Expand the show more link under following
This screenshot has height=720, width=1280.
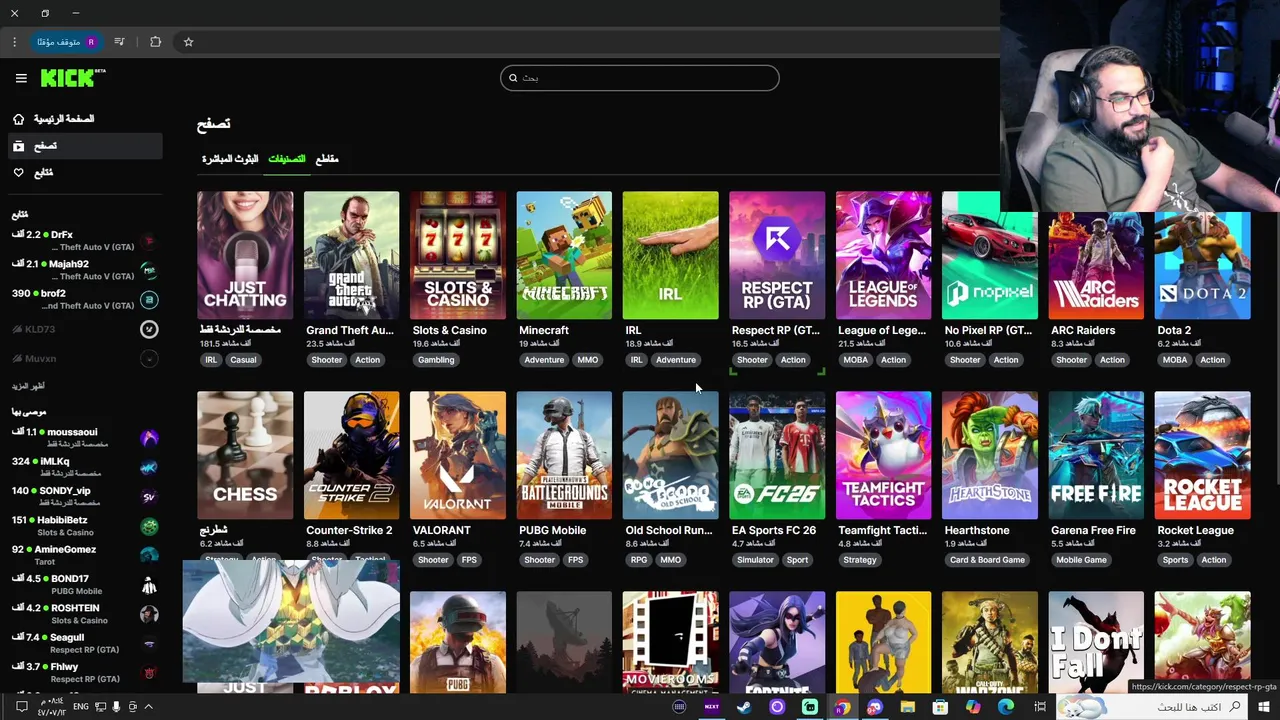click(x=28, y=386)
